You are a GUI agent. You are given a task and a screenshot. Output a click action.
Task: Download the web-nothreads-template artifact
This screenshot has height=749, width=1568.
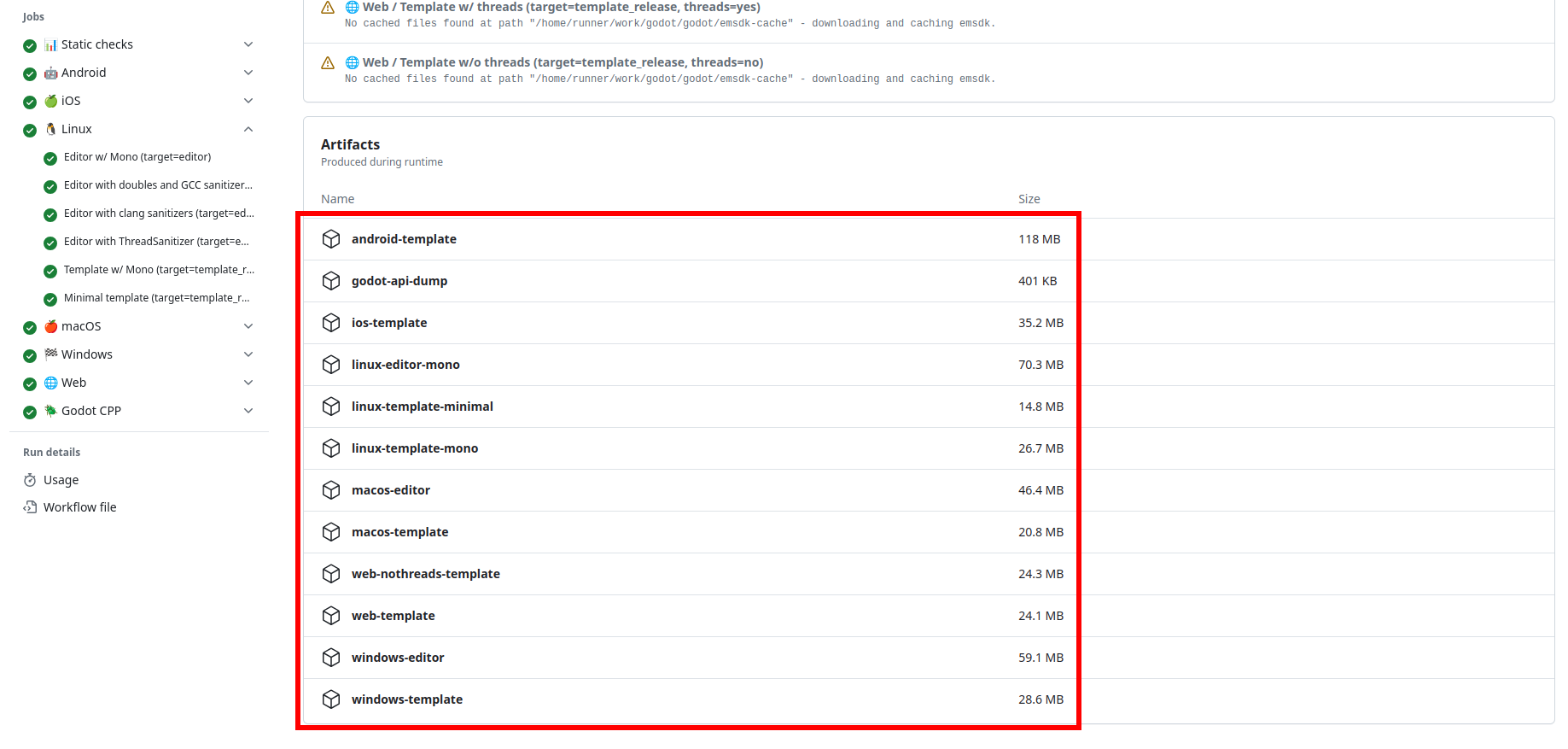click(426, 574)
